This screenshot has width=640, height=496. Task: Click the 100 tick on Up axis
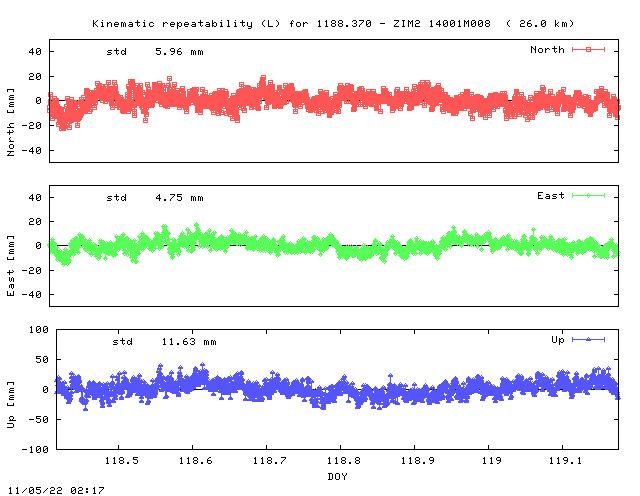38,329
